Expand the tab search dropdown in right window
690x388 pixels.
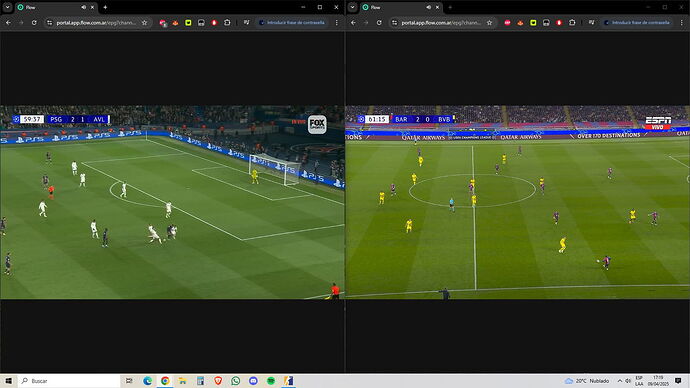352,7
